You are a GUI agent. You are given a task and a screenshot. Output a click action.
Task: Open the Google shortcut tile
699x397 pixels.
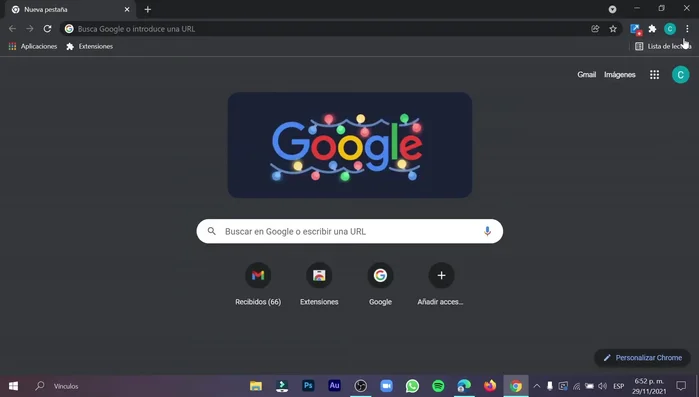380,284
